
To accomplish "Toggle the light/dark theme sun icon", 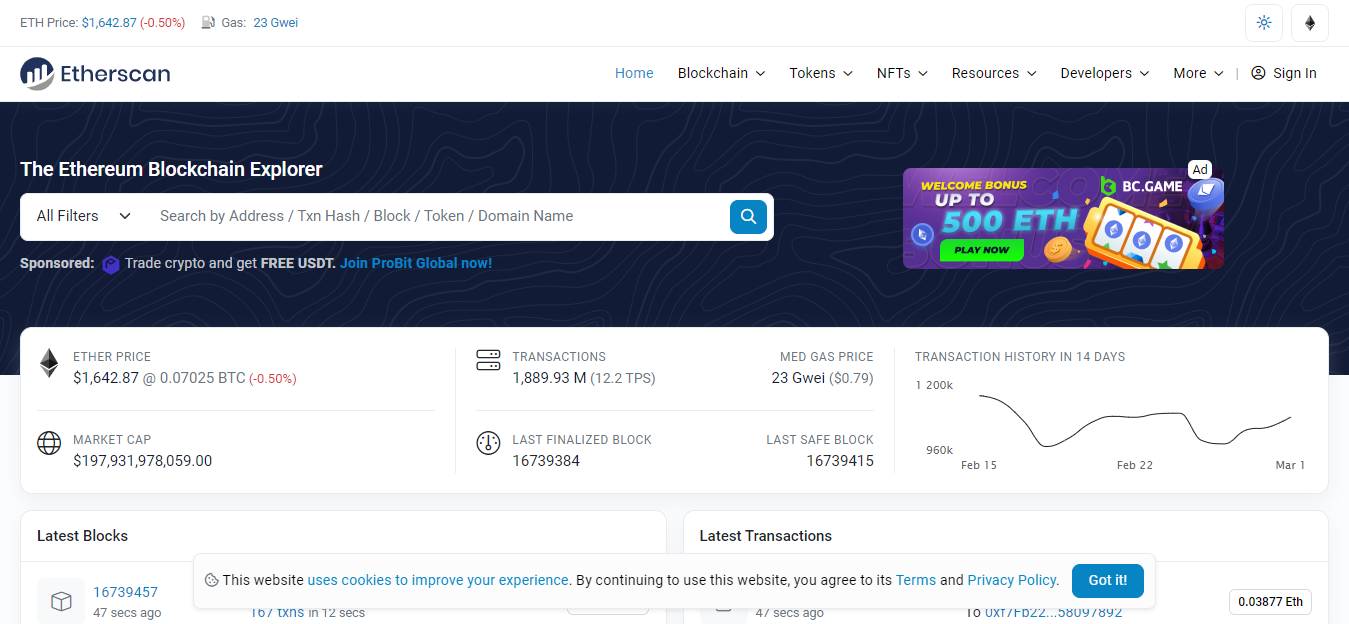I will coord(1263,22).
